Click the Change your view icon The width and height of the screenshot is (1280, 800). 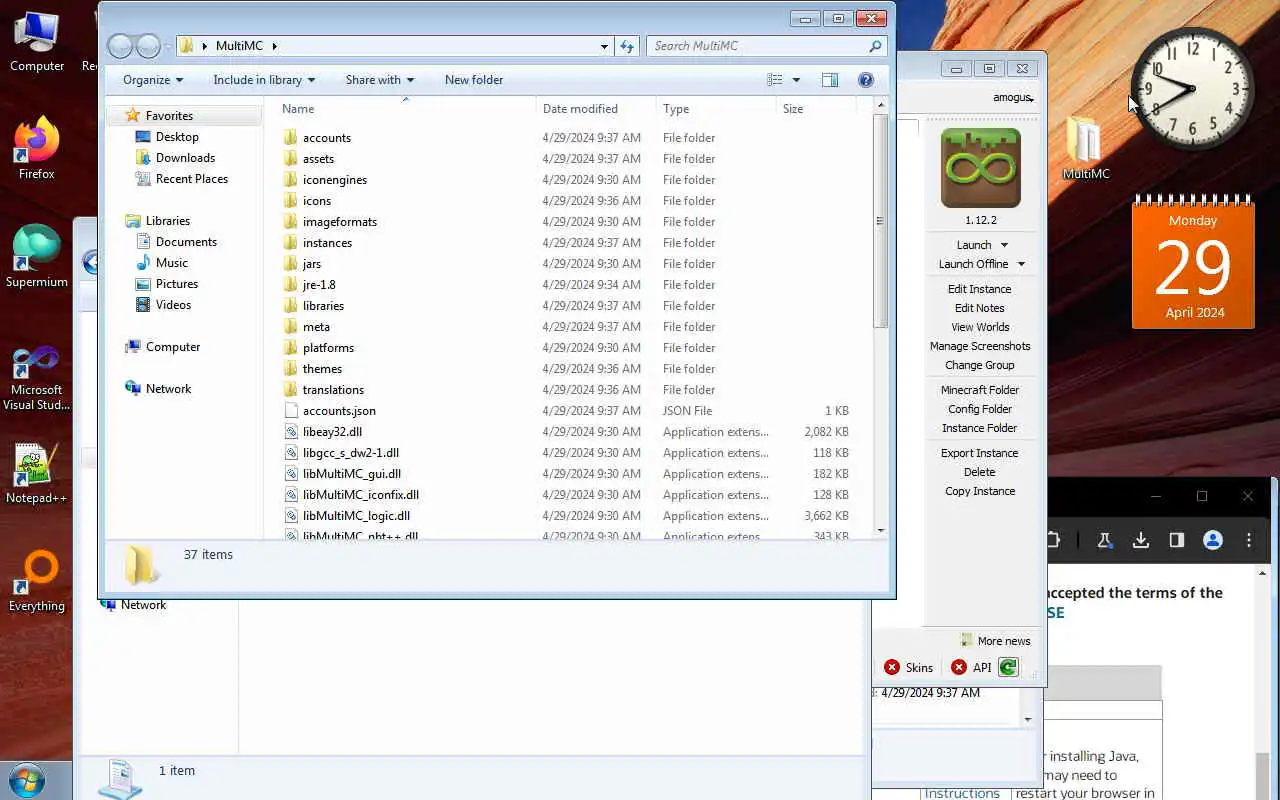[x=775, y=80]
